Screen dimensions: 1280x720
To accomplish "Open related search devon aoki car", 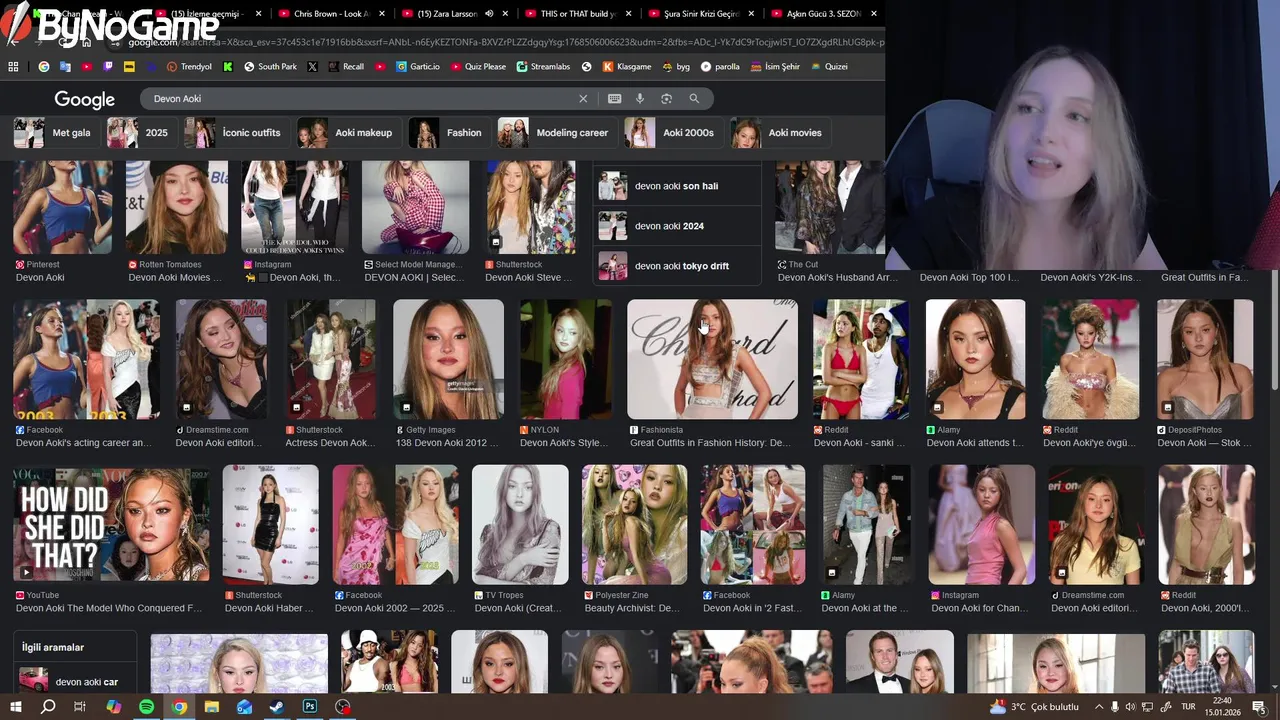I will tap(75, 681).
